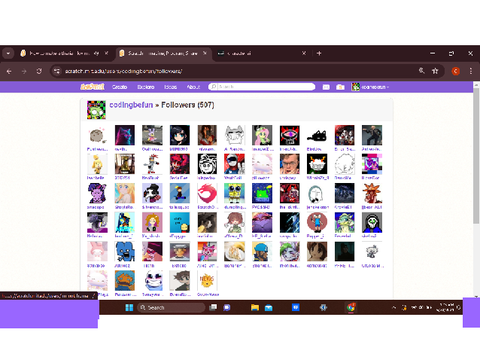The width and height of the screenshot is (480, 360).
Task: Switch to the third browser tab
Action: (x=262, y=53)
